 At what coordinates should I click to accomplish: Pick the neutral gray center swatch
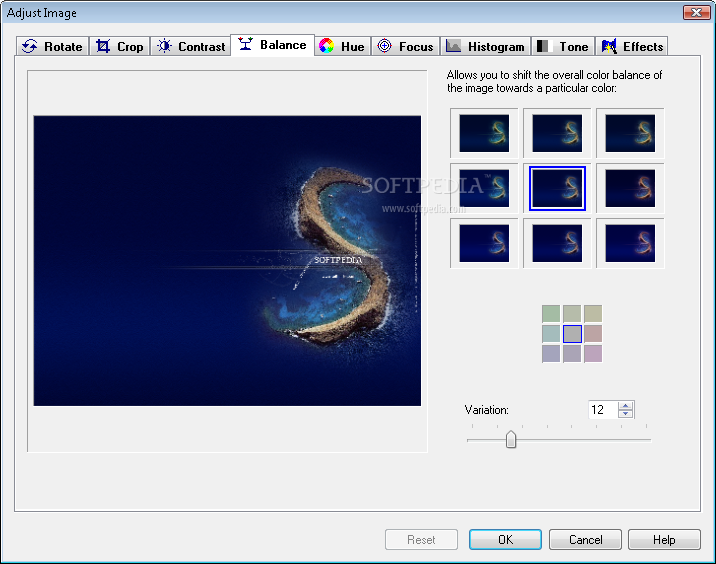click(572, 334)
